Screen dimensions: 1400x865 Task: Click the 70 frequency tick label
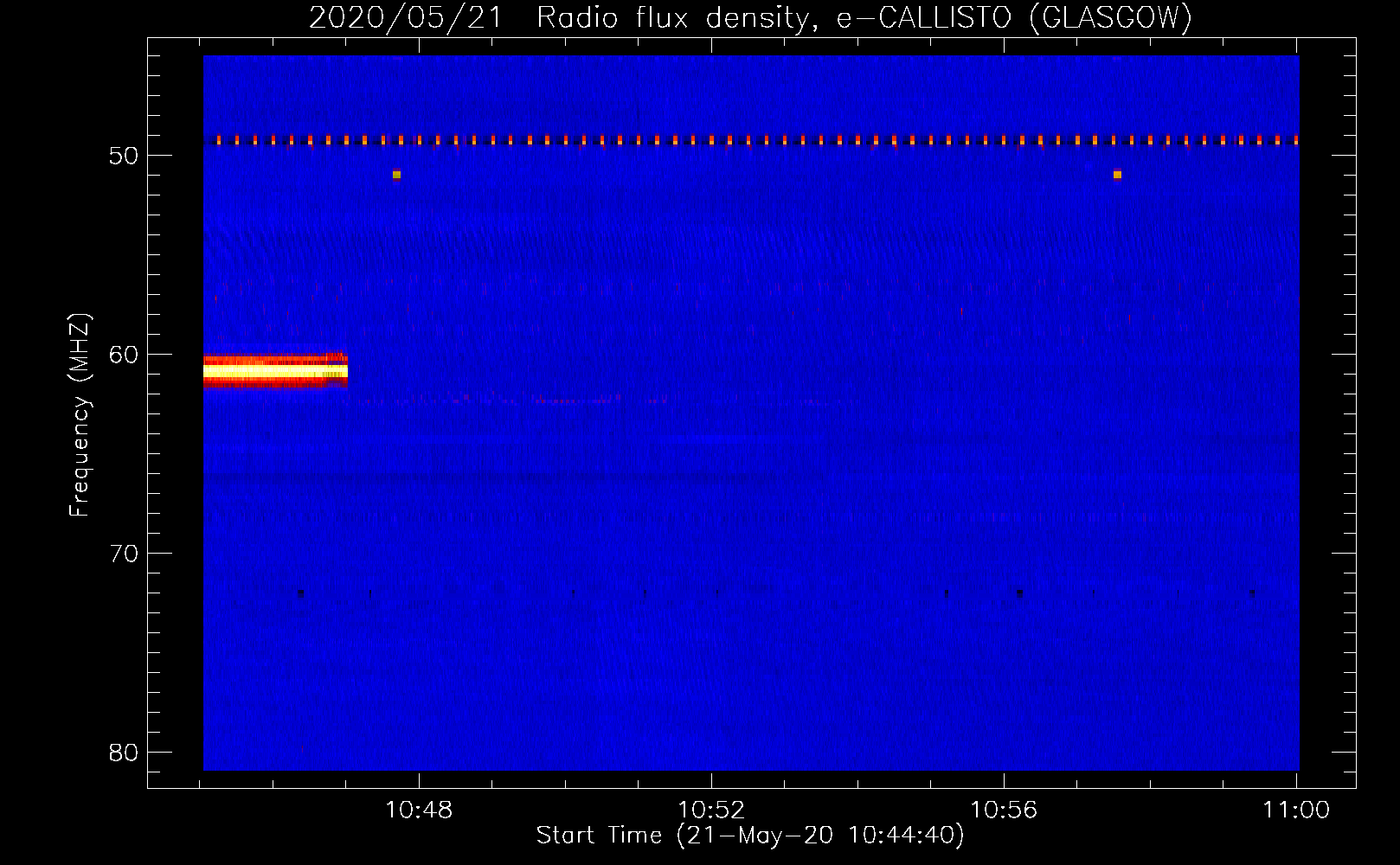124,554
